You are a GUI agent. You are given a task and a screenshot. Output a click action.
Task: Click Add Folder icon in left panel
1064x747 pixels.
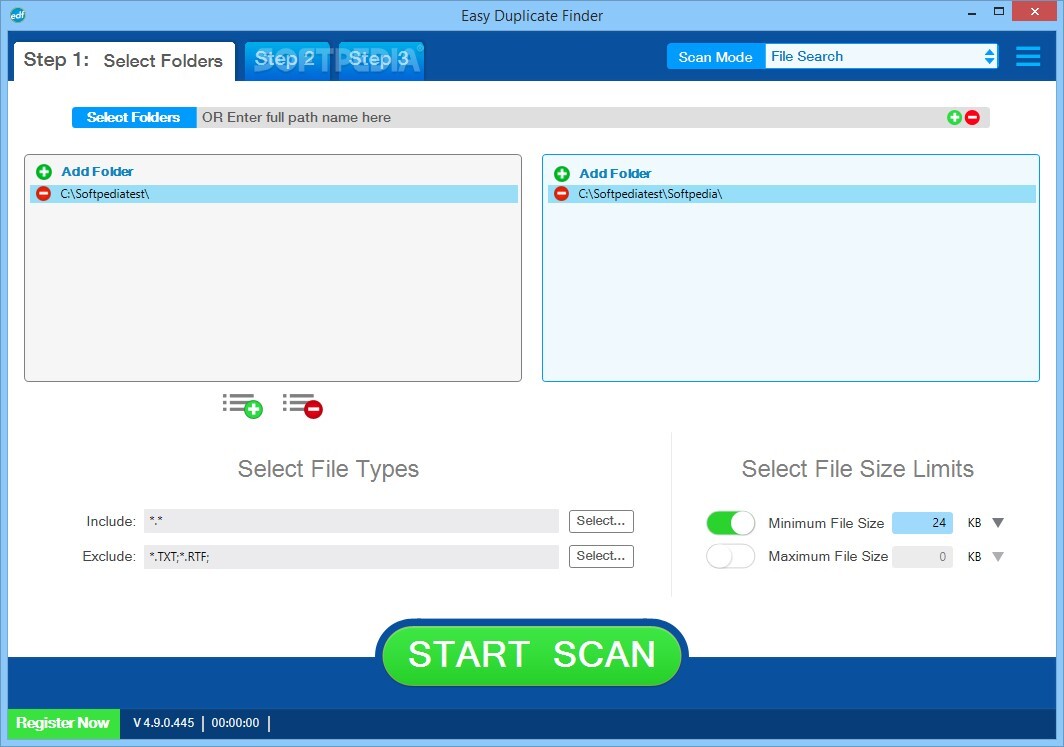pyautogui.click(x=44, y=172)
